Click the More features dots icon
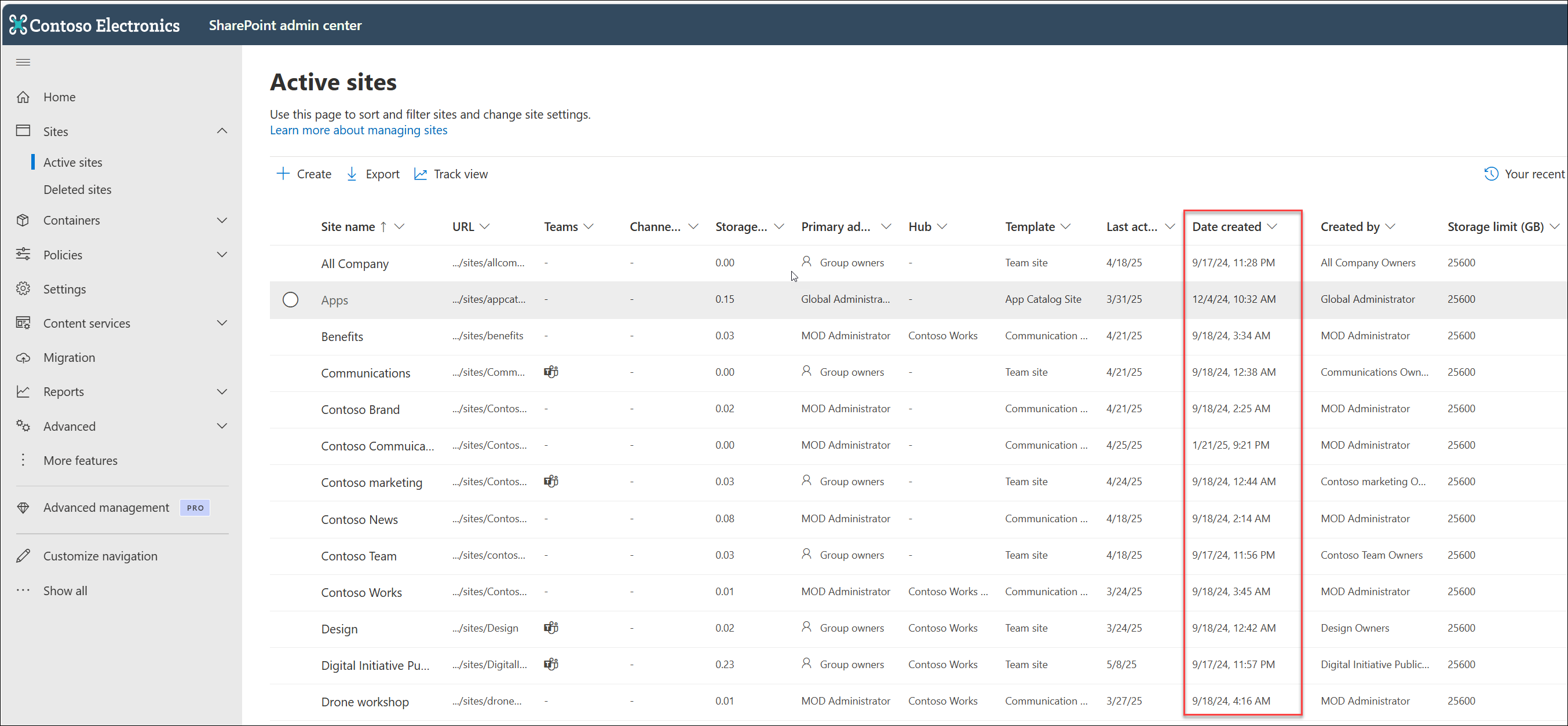 point(23,460)
